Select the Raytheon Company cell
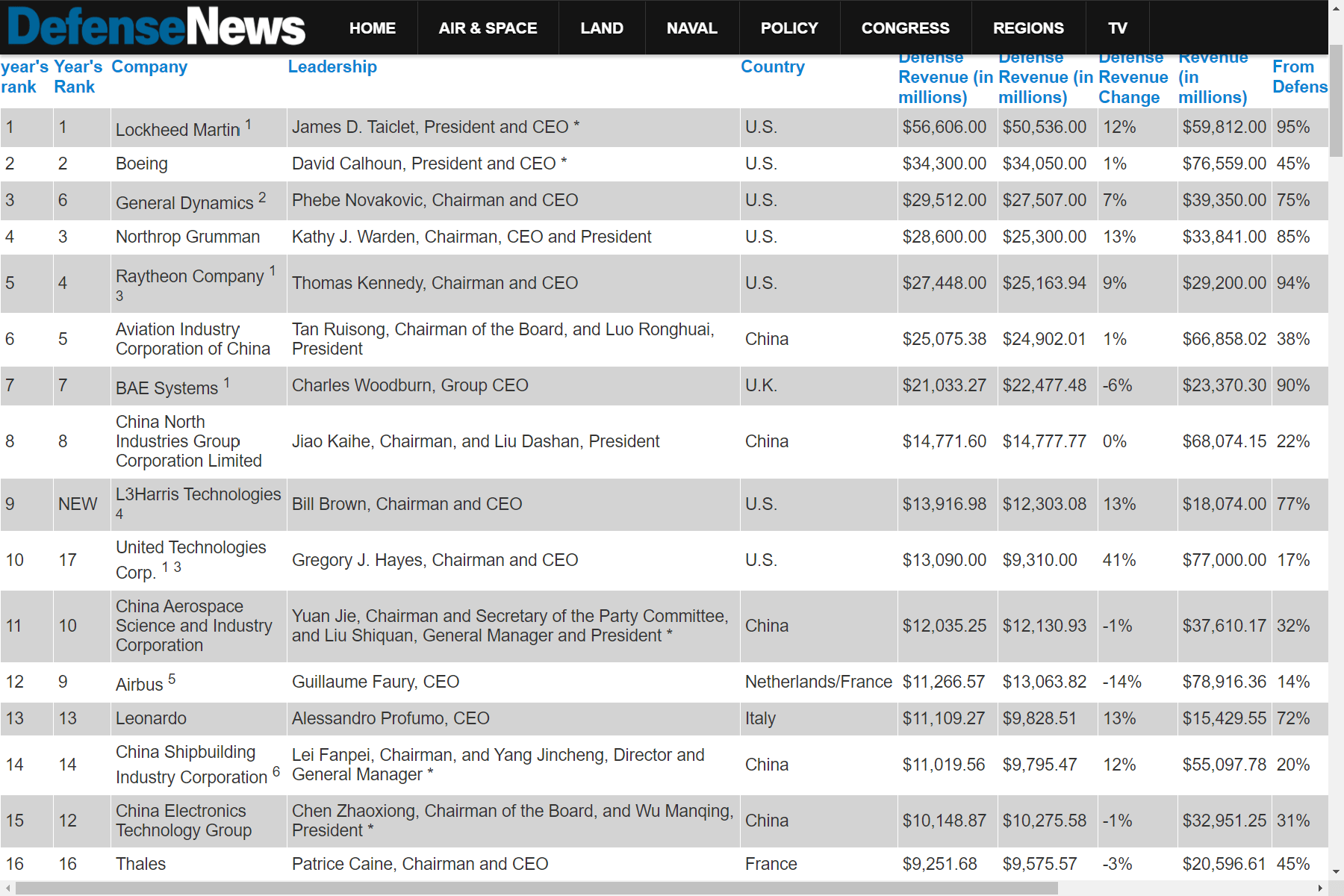Screen dimensions: 1344x896 (x=199, y=284)
